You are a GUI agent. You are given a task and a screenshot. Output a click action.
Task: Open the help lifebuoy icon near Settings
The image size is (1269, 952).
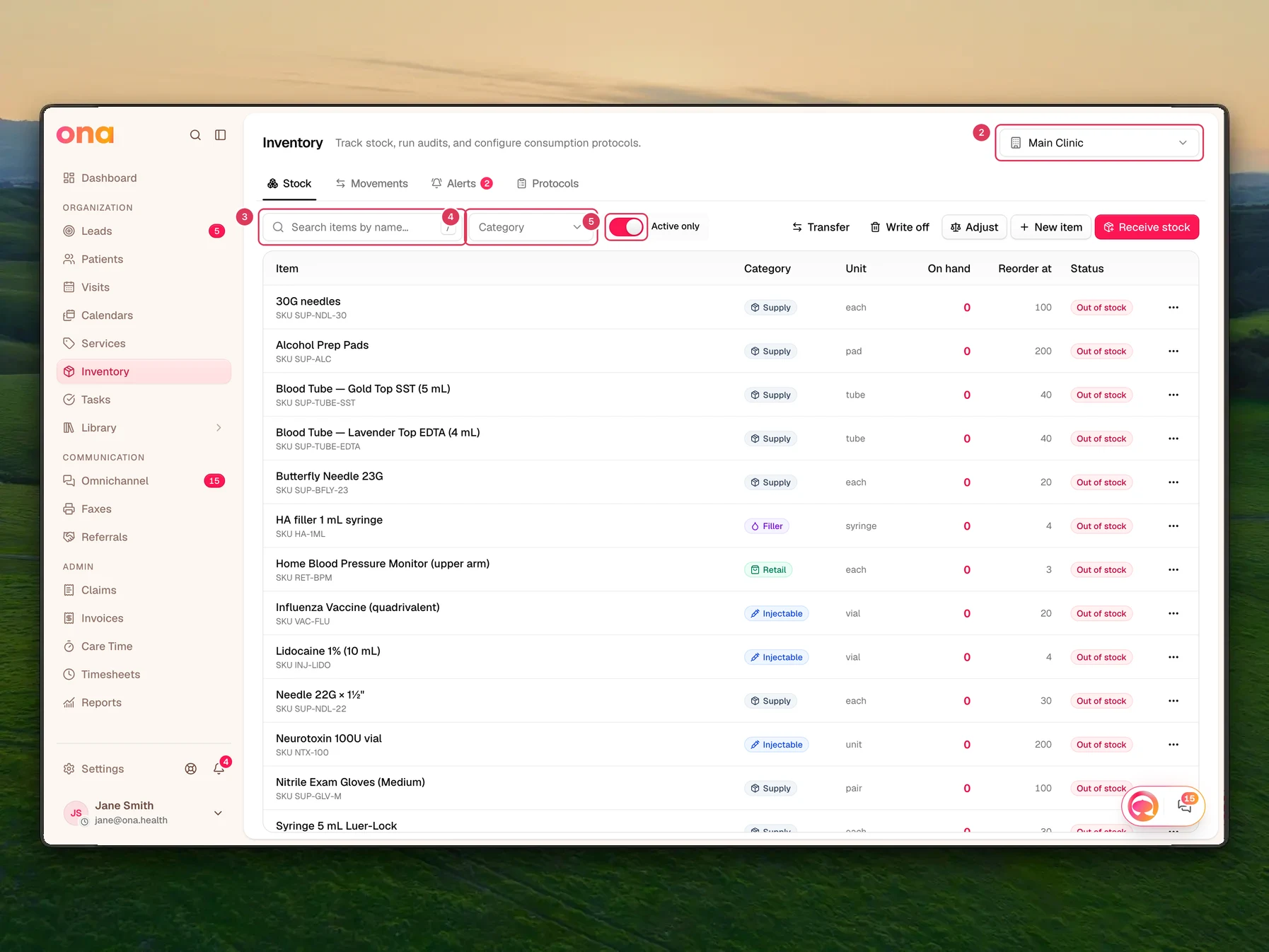(191, 769)
